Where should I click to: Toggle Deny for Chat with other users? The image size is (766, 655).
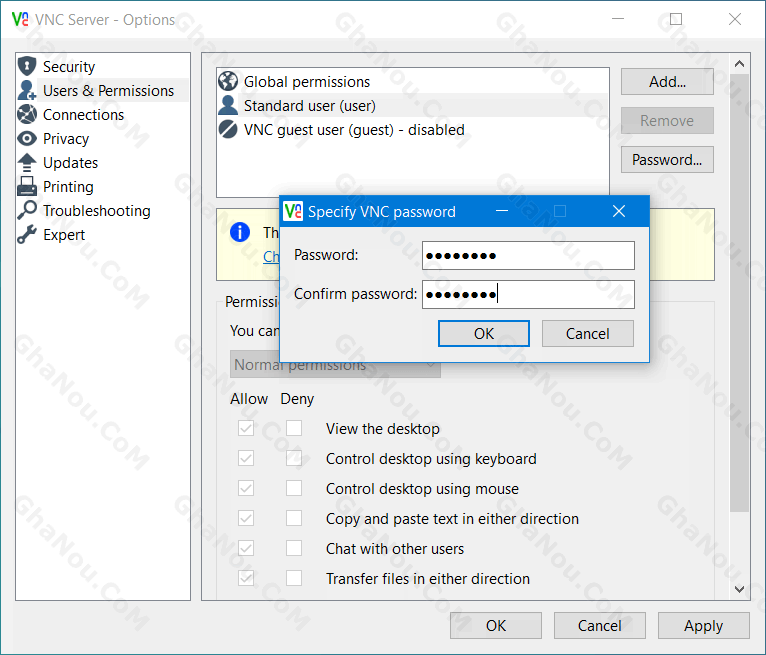(x=294, y=548)
